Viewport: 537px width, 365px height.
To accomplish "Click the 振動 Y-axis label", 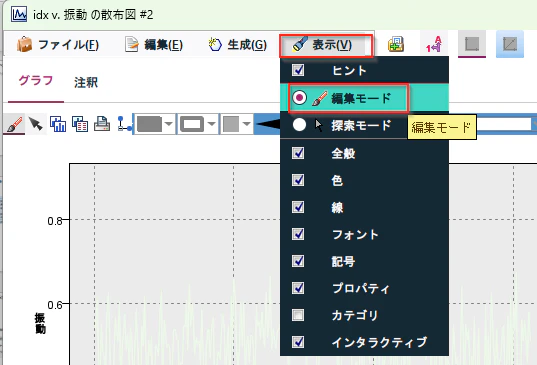I will (x=40, y=323).
